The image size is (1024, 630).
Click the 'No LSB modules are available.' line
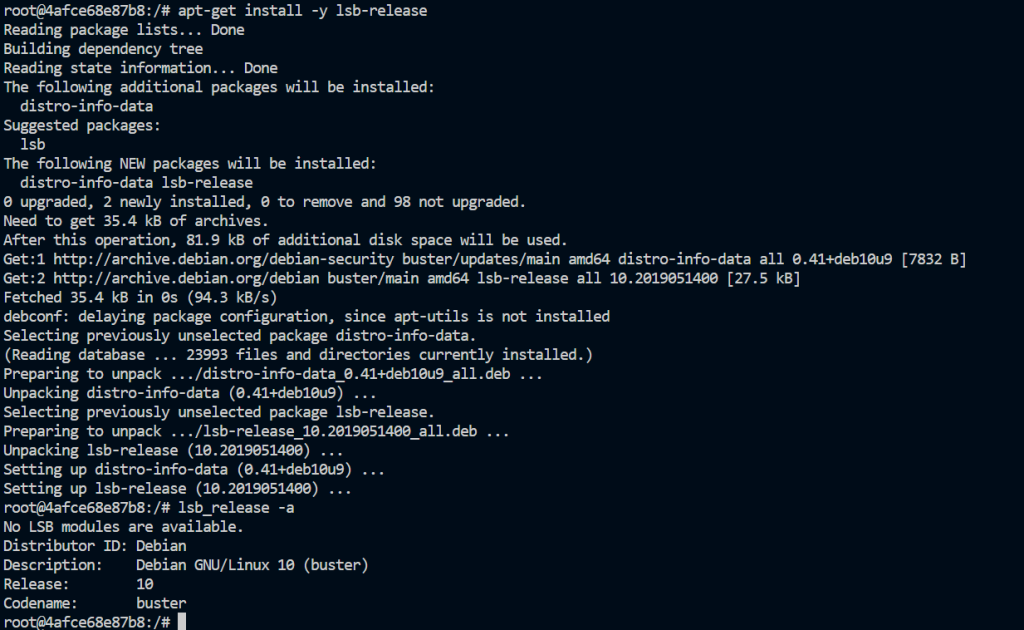pyautogui.click(x=123, y=527)
